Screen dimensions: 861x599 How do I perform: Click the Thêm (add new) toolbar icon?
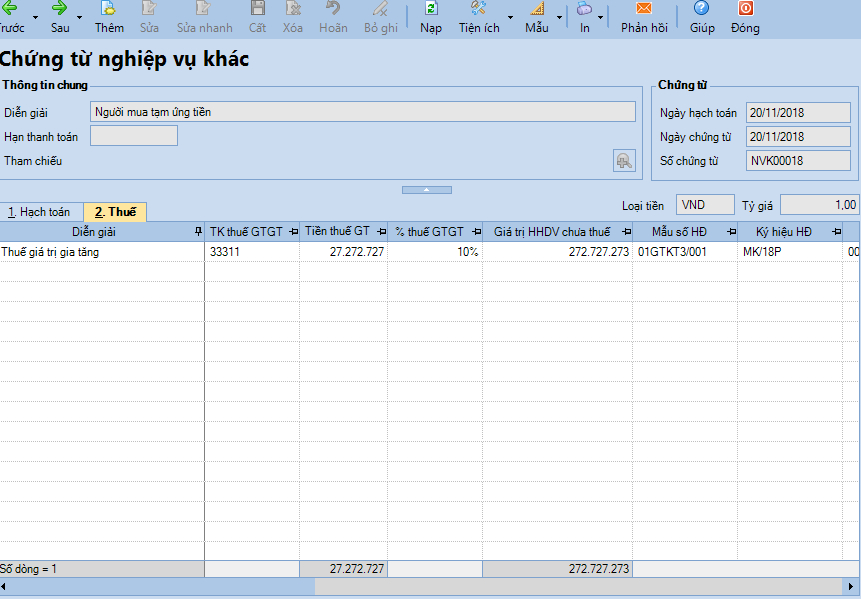[x=109, y=8]
